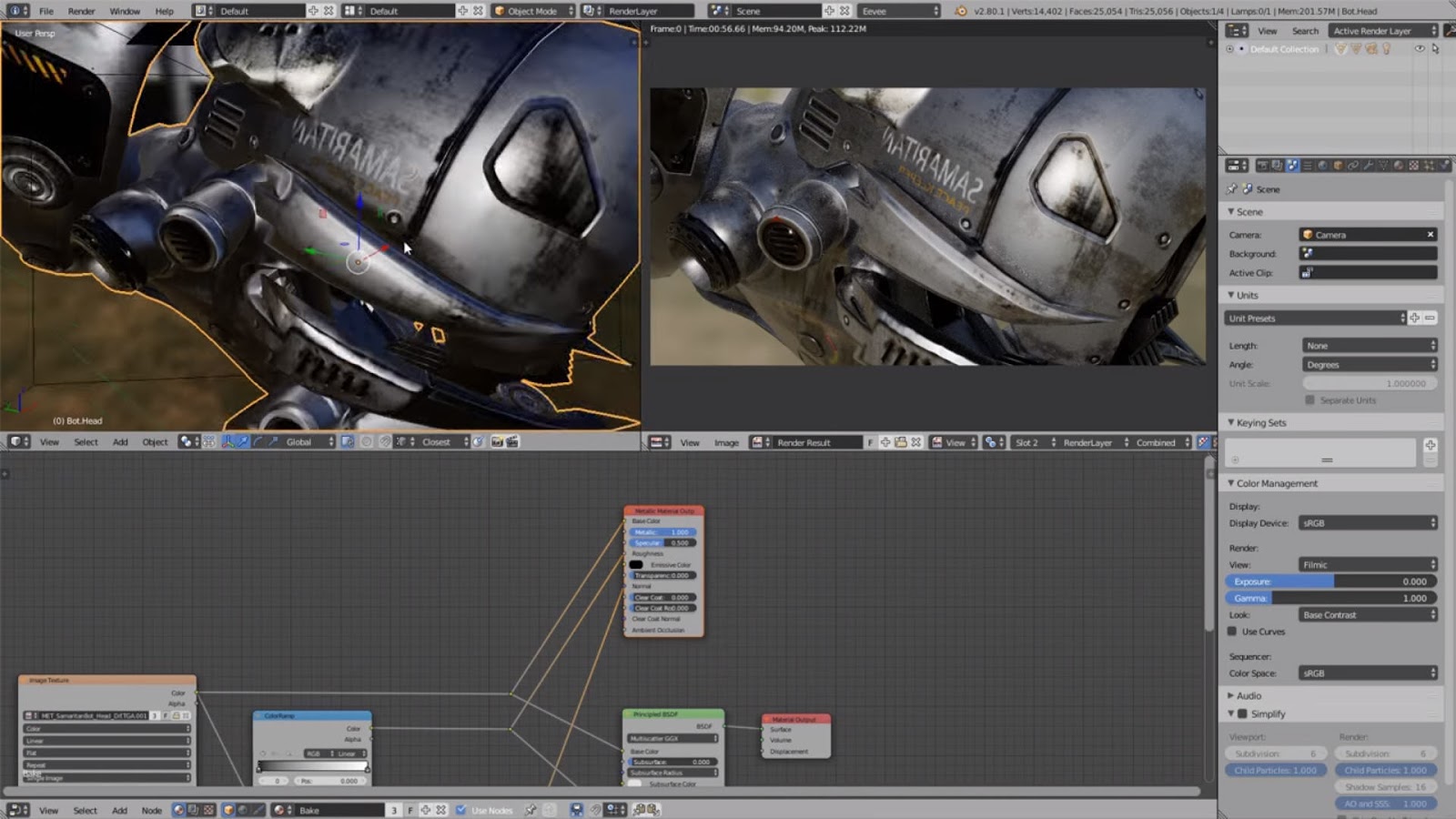The width and height of the screenshot is (1456, 819).
Task: Toggle Use Nodes checkbox
Action: tap(460, 810)
